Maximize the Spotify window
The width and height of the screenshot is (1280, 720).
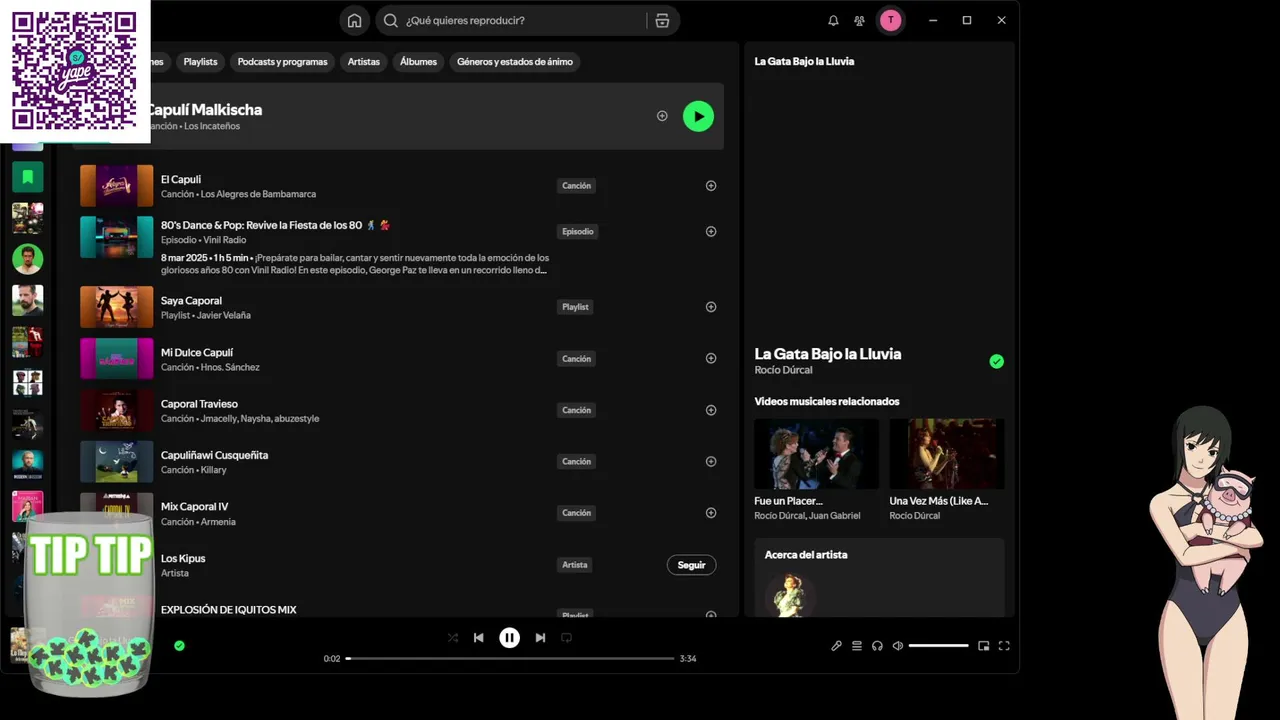tap(967, 20)
